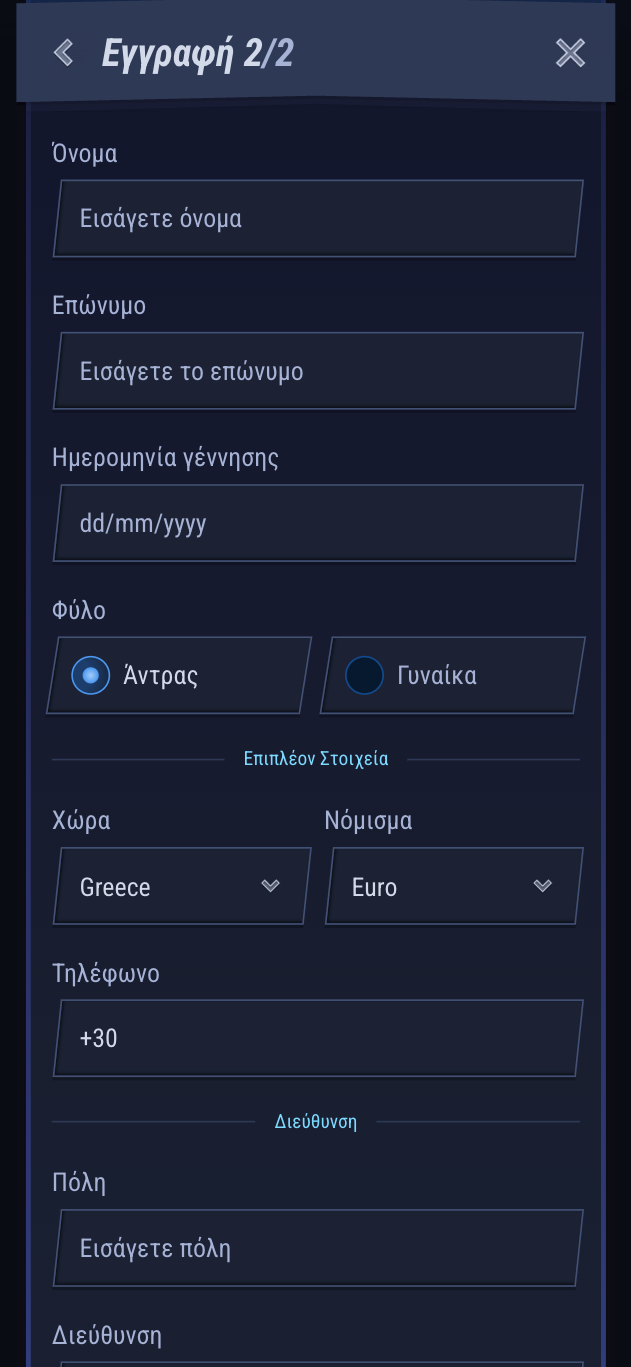Click the Ημερομηνία γέννησης label
This screenshot has height=1367, width=631.
point(165,458)
